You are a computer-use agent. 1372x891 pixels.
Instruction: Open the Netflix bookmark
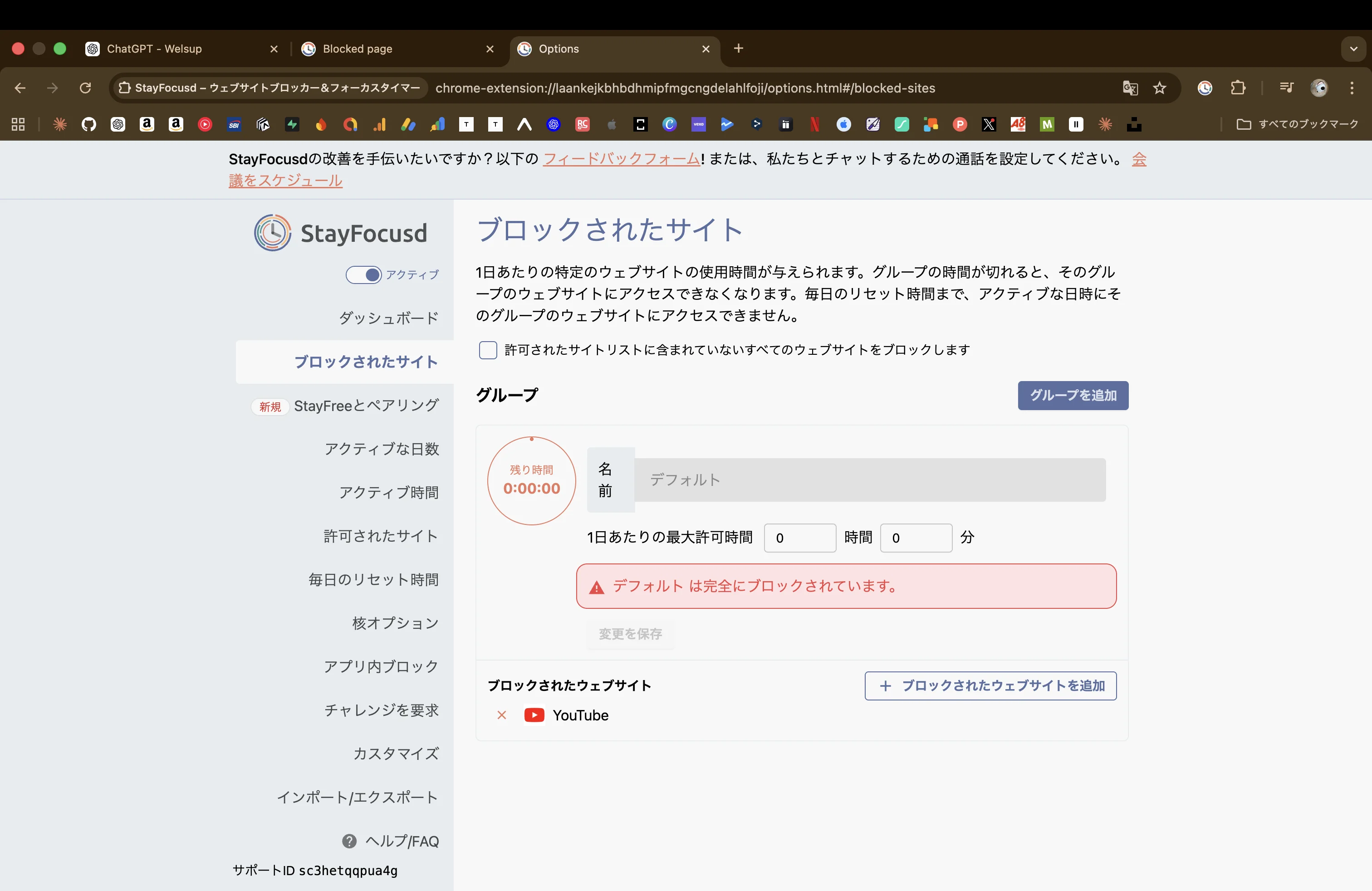[814, 124]
